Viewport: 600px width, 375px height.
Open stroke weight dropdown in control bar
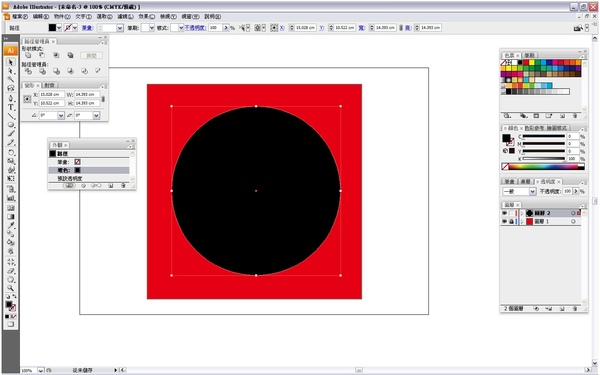(x=120, y=28)
